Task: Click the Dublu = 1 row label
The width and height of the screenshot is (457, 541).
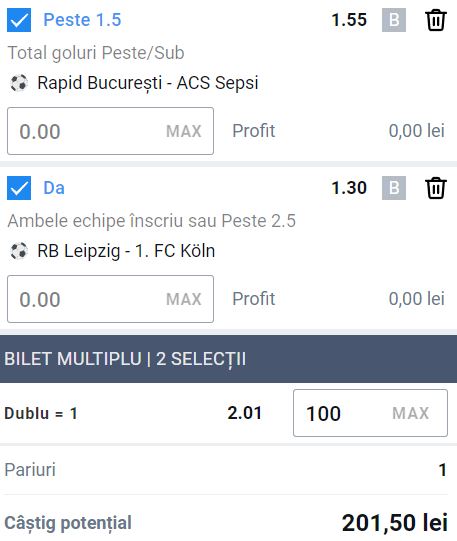Action: 41,413
